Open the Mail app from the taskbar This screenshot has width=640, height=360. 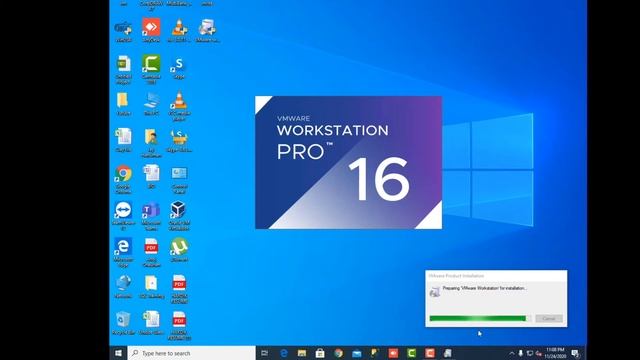coord(357,353)
